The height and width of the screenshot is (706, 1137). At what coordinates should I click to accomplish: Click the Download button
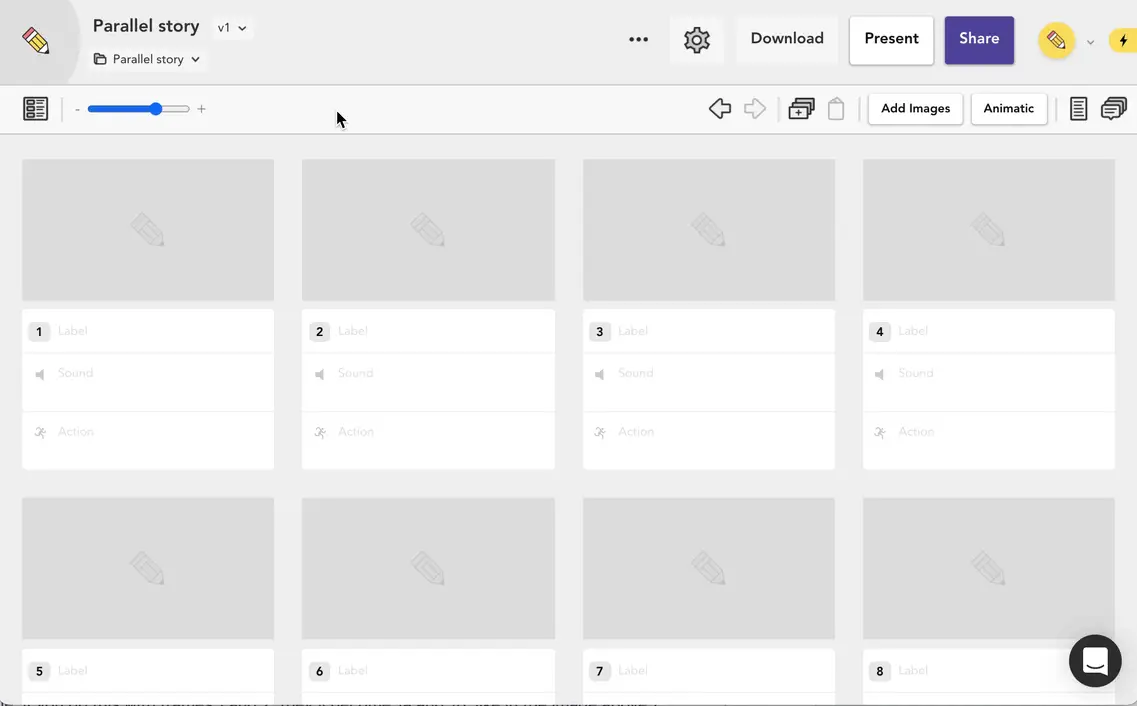(x=787, y=38)
